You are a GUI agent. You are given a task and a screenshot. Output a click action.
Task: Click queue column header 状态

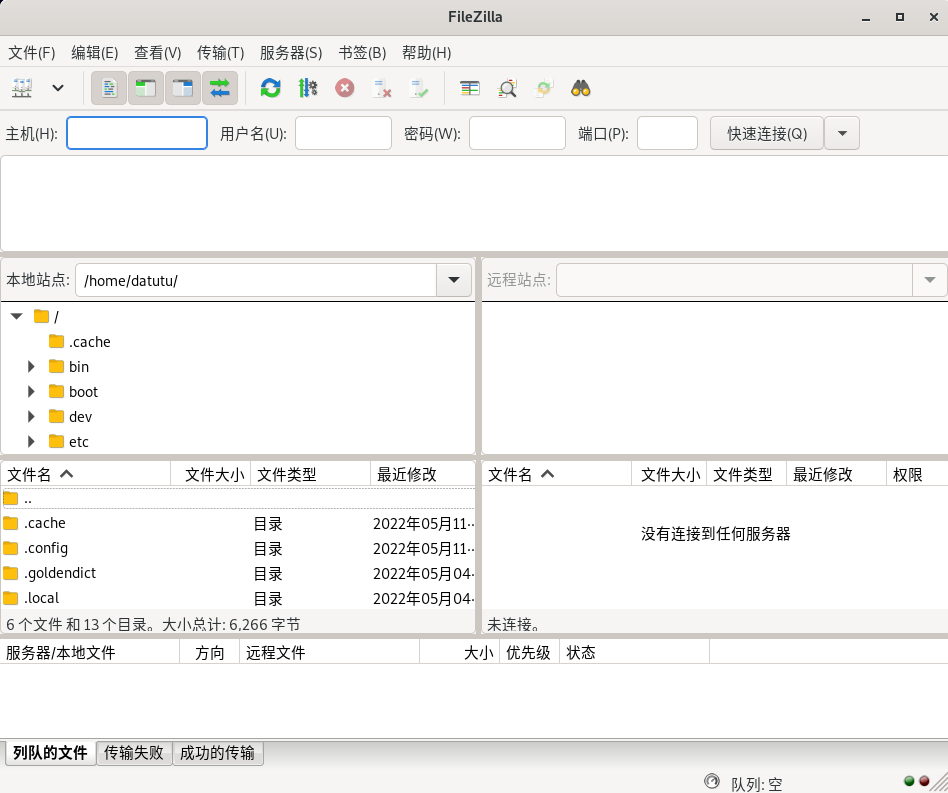634,652
